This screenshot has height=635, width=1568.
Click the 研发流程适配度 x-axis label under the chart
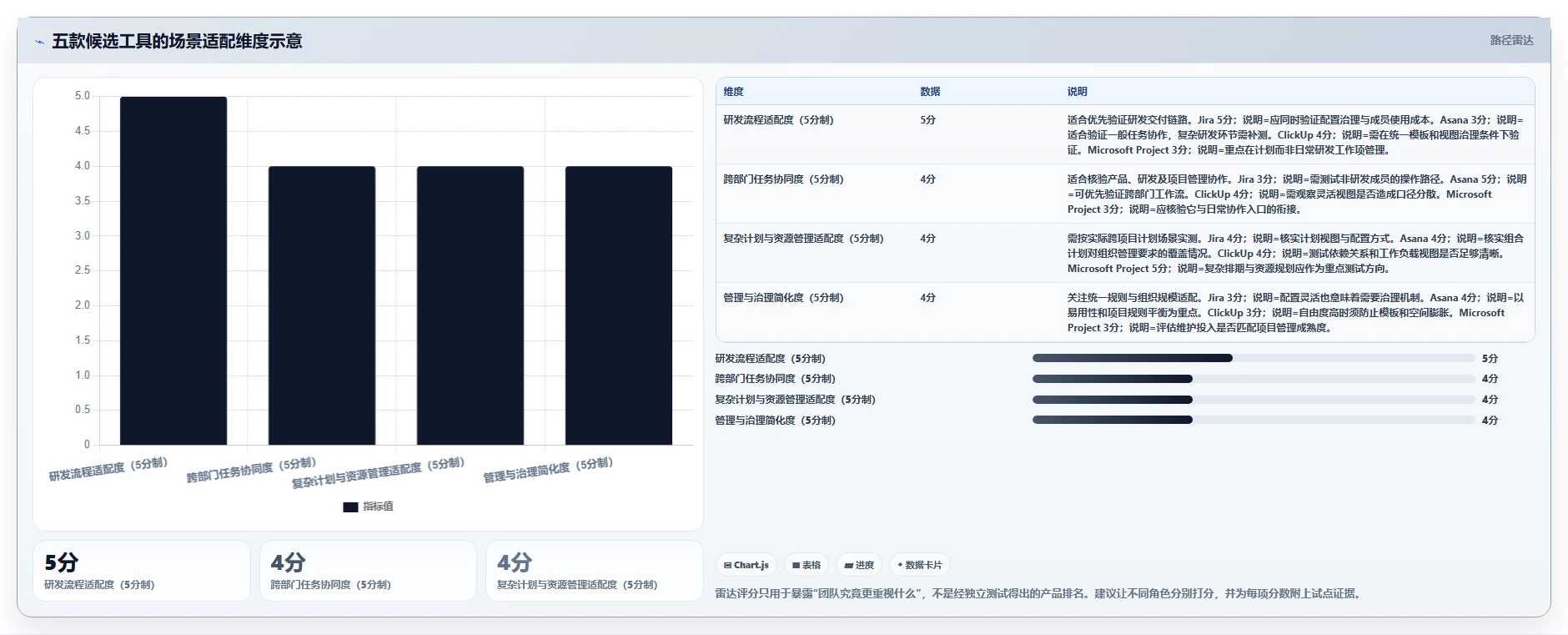108,469
